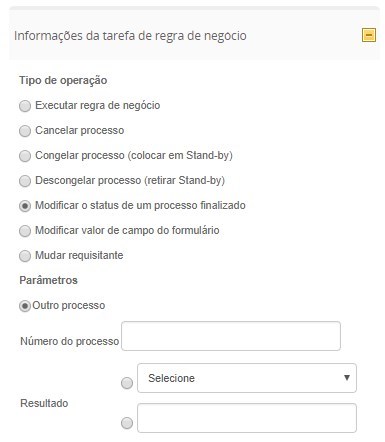This screenshot has height=442, width=385.
Task: Enable the radio beside the 'Selecione' dropdown
Action: click(x=127, y=383)
